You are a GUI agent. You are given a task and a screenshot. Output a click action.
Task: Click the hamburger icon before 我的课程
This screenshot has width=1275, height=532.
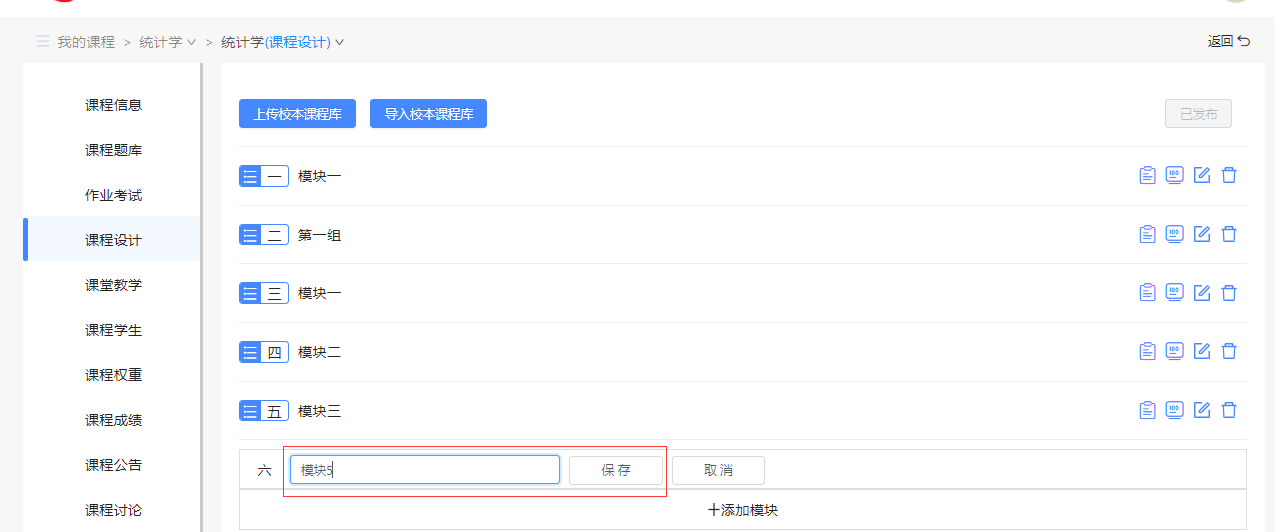pyautogui.click(x=43, y=42)
